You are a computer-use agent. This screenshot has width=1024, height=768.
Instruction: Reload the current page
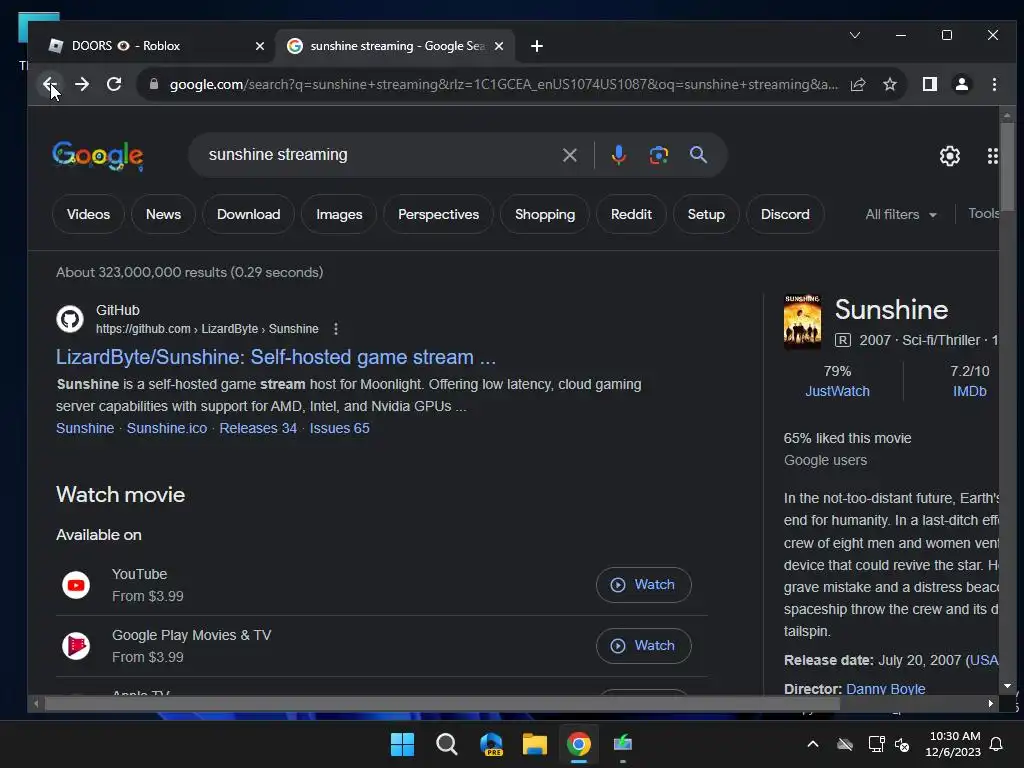(114, 84)
